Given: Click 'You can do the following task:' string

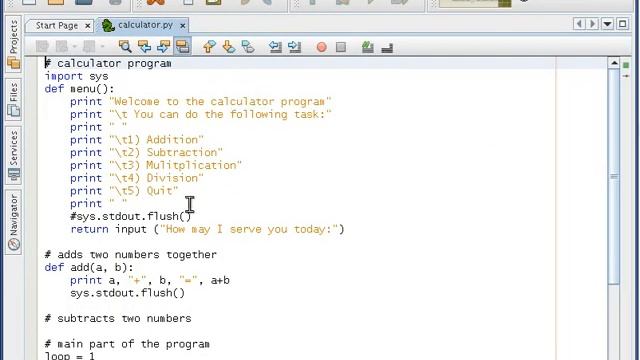Looking at the screenshot, I should (220, 114).
